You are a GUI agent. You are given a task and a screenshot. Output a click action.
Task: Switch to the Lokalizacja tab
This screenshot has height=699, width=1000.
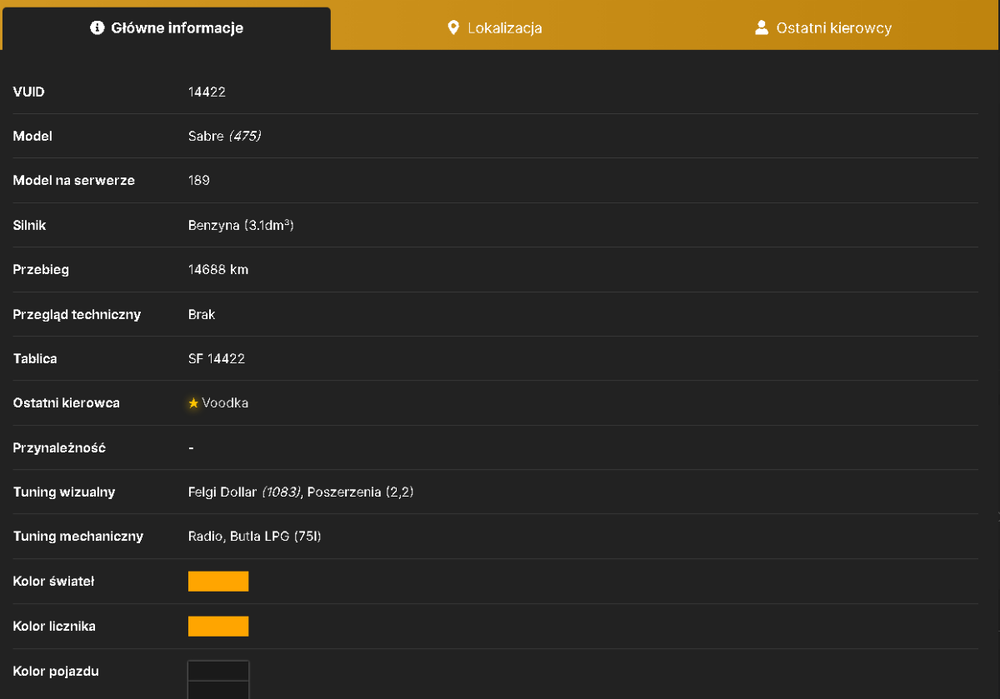[x=495, y=28]
